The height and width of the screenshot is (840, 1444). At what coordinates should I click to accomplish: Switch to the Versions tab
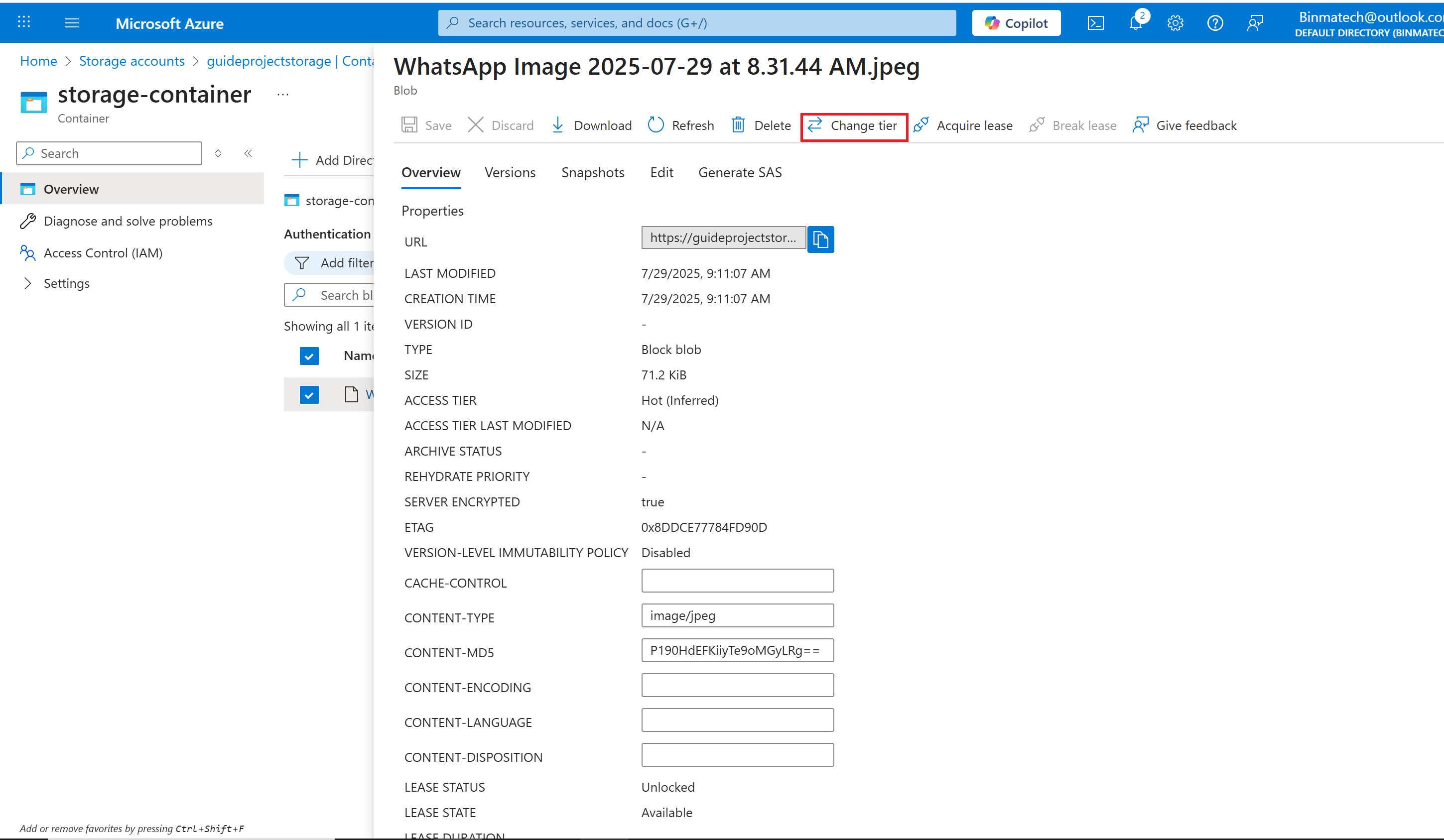pyautogui.click(x=510, y=172)
